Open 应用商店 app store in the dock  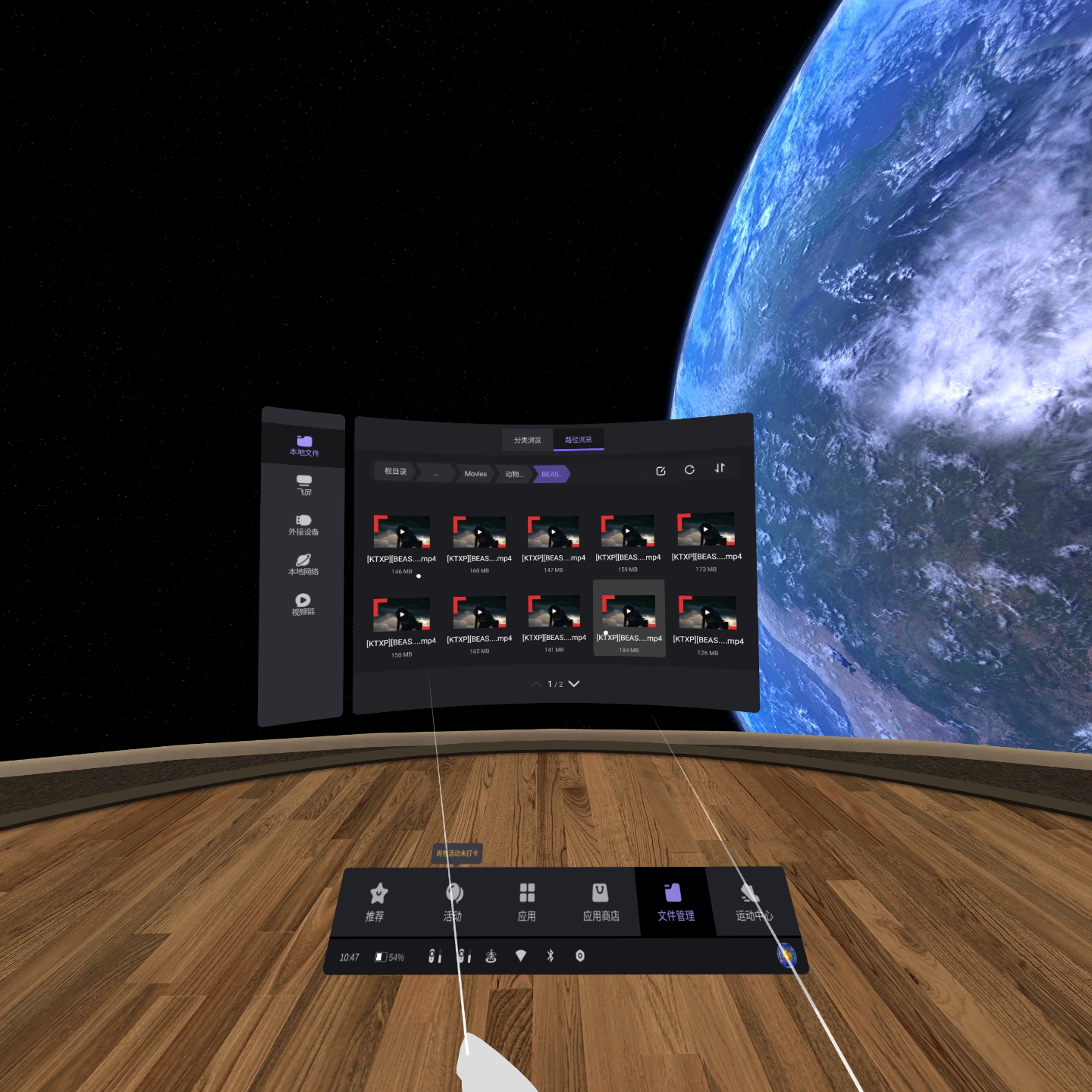(x=601, y=902)
